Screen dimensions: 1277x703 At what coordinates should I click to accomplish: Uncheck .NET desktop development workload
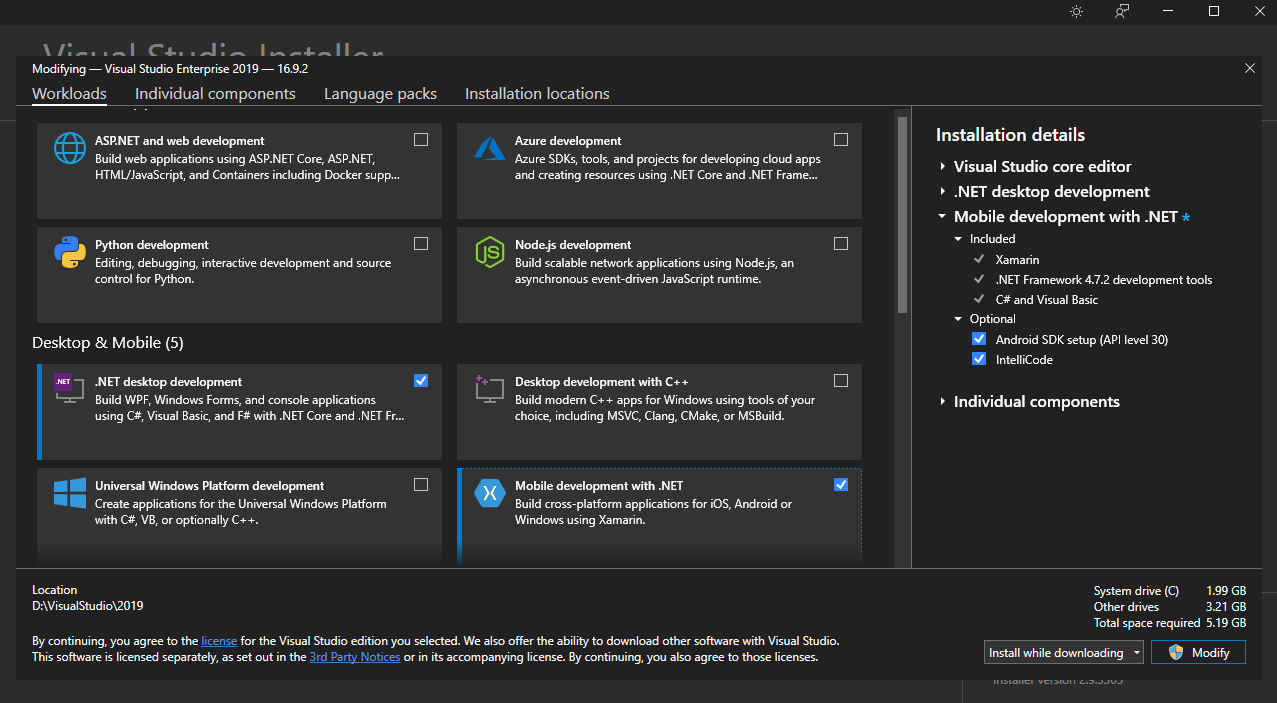tap(421, 380)
